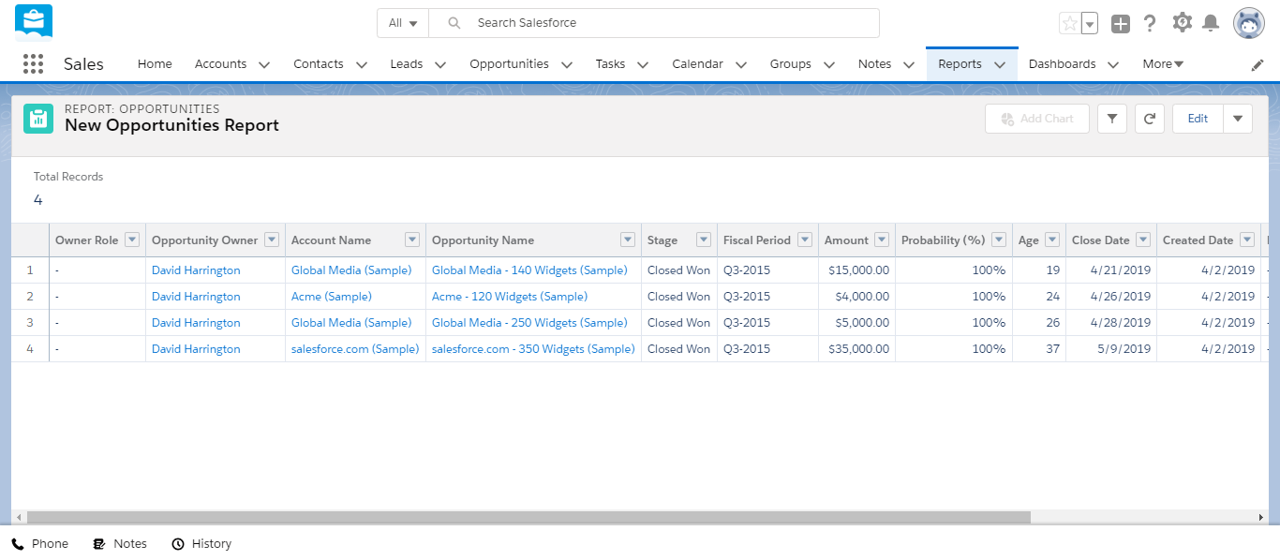Select the $35,000.00 amount cell
The image size is (1280, 555).
(x=855, y=349)
